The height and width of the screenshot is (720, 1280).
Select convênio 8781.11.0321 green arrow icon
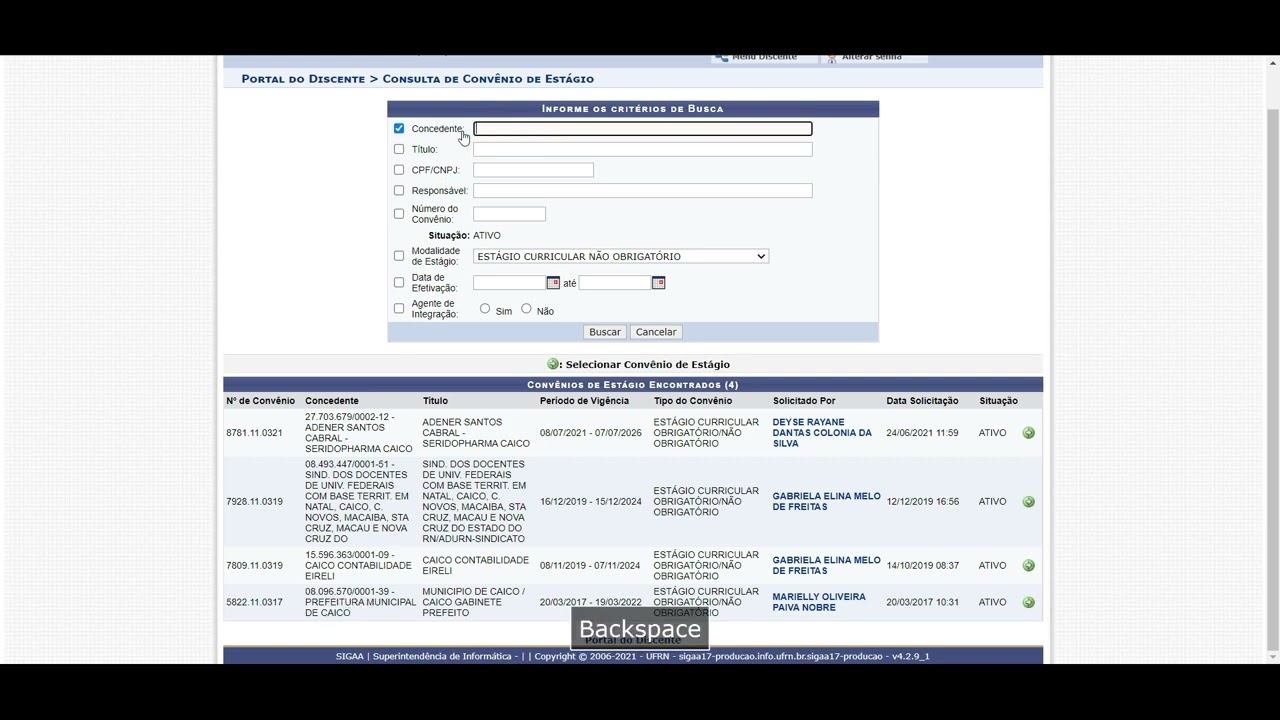[1028, 433]
